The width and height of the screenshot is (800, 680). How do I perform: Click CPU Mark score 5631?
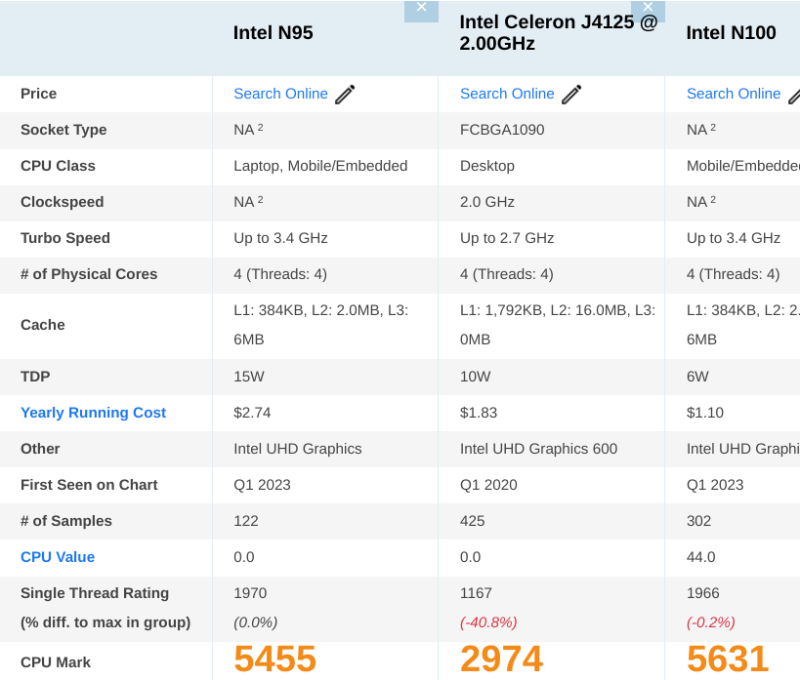click(x=728, y=659)
